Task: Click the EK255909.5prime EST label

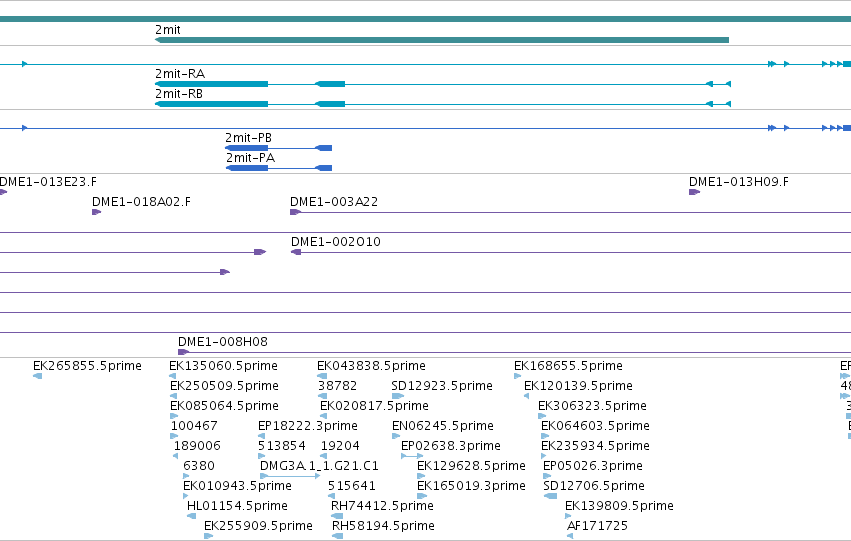Action: [258, 526]
